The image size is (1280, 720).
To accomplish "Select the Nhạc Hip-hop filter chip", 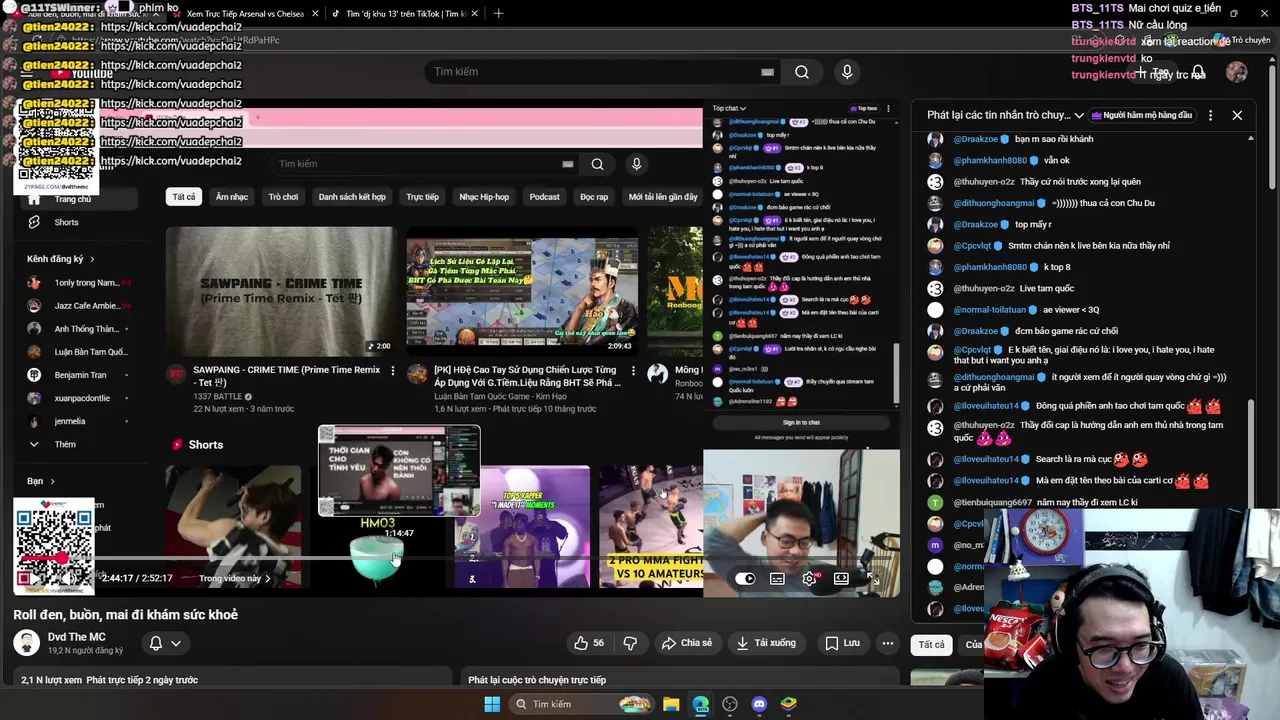I will (x=484, y=197).
